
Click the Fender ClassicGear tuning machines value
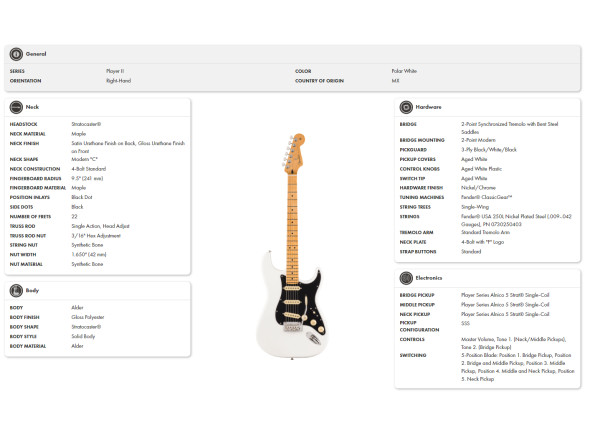(487, 197)
